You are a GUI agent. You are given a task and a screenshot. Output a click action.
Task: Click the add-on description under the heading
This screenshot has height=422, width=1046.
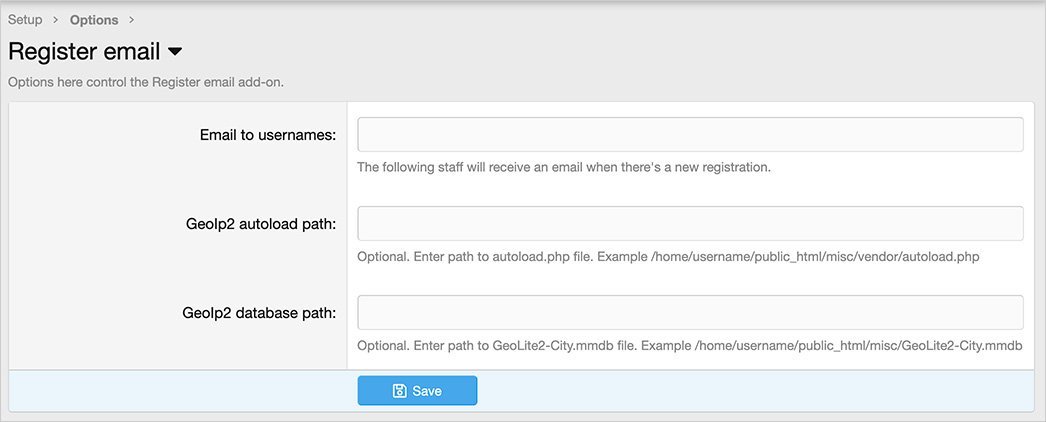[146, 84]
